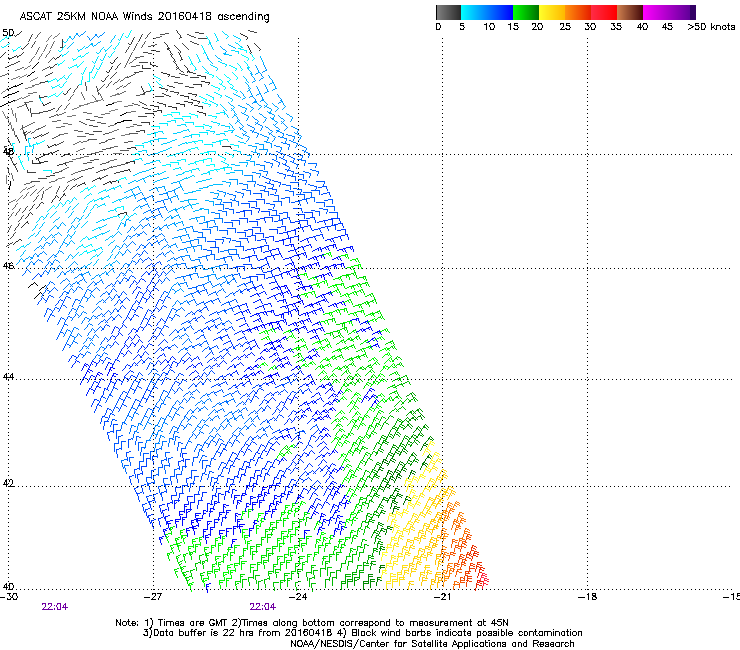Click the orange 25-30 knots legend segment
Viewport: 740px width, 650px height.
click(578, 12)
